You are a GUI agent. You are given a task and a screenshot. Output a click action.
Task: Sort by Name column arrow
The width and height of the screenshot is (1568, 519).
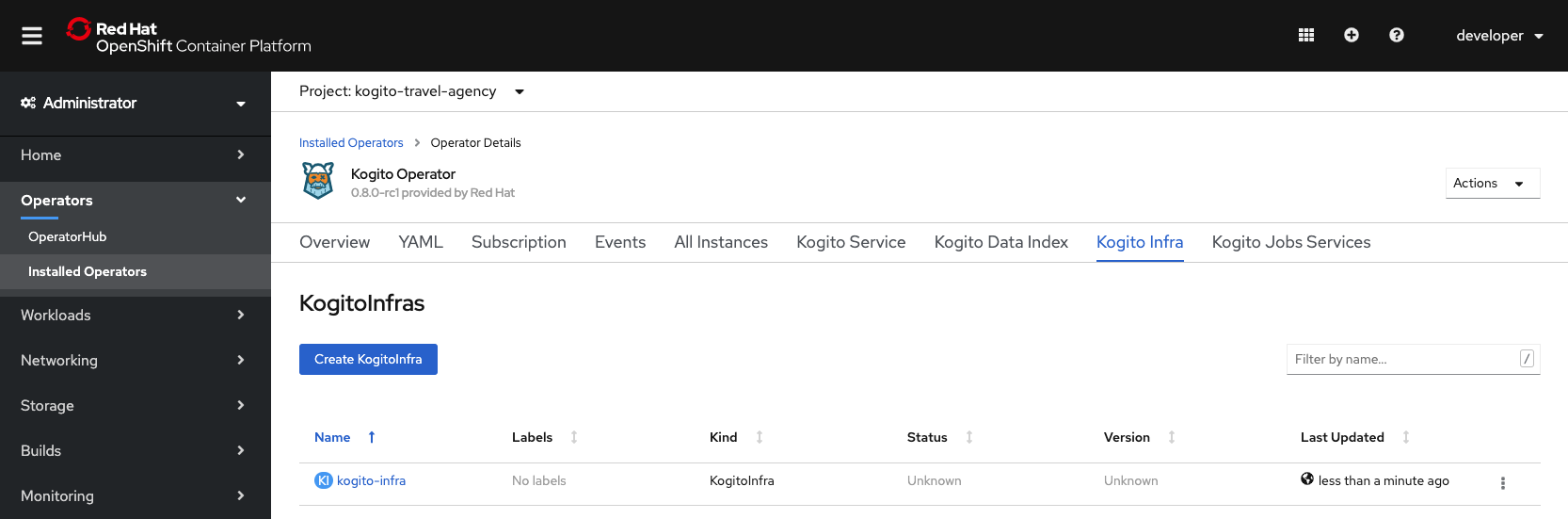(372, 437)
